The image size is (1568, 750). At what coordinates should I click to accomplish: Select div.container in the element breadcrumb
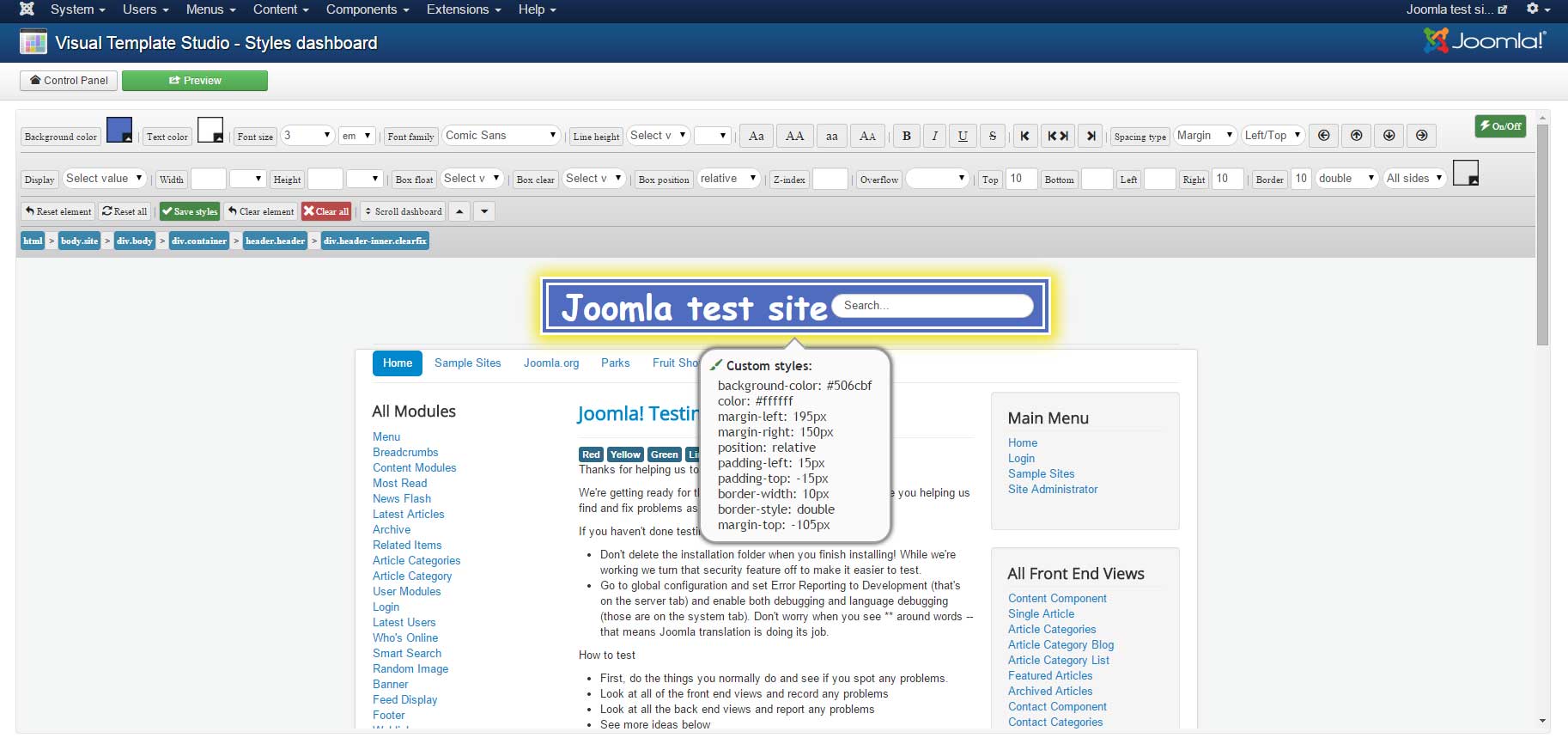coord(199,241)
